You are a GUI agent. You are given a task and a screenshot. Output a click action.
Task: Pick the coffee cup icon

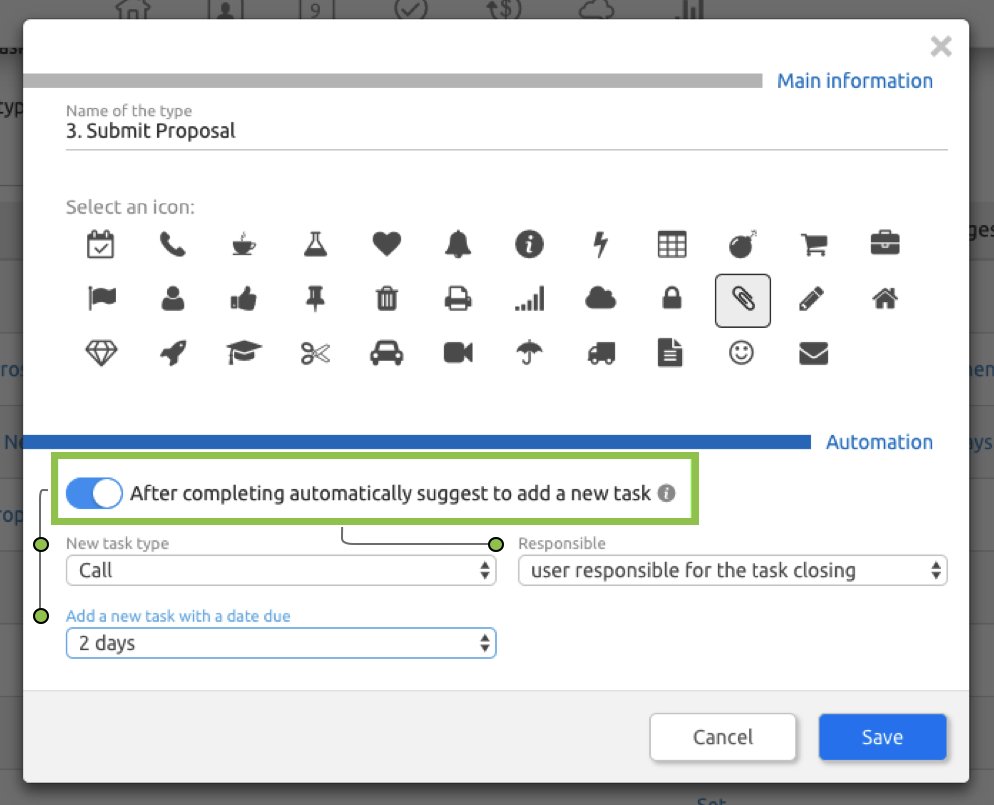click(244, 244)
